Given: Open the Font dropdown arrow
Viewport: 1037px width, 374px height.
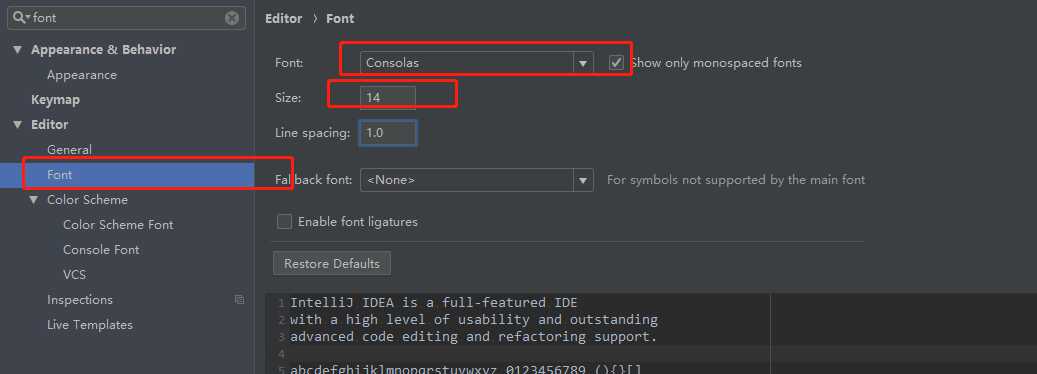Looking at the screenshot, I should click(583, 63).
